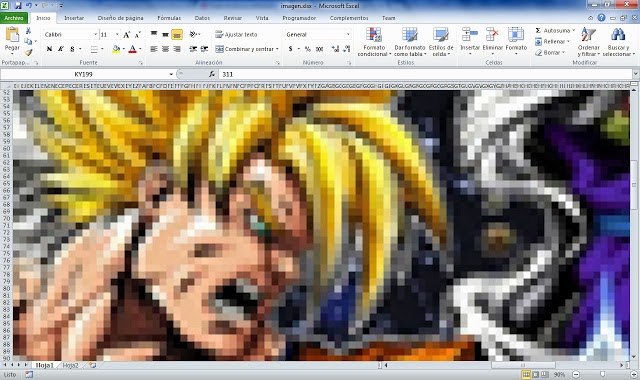Click the Name Box showing KY199
The height and width of the screenshot is (380, 640).
click(84, 74)
